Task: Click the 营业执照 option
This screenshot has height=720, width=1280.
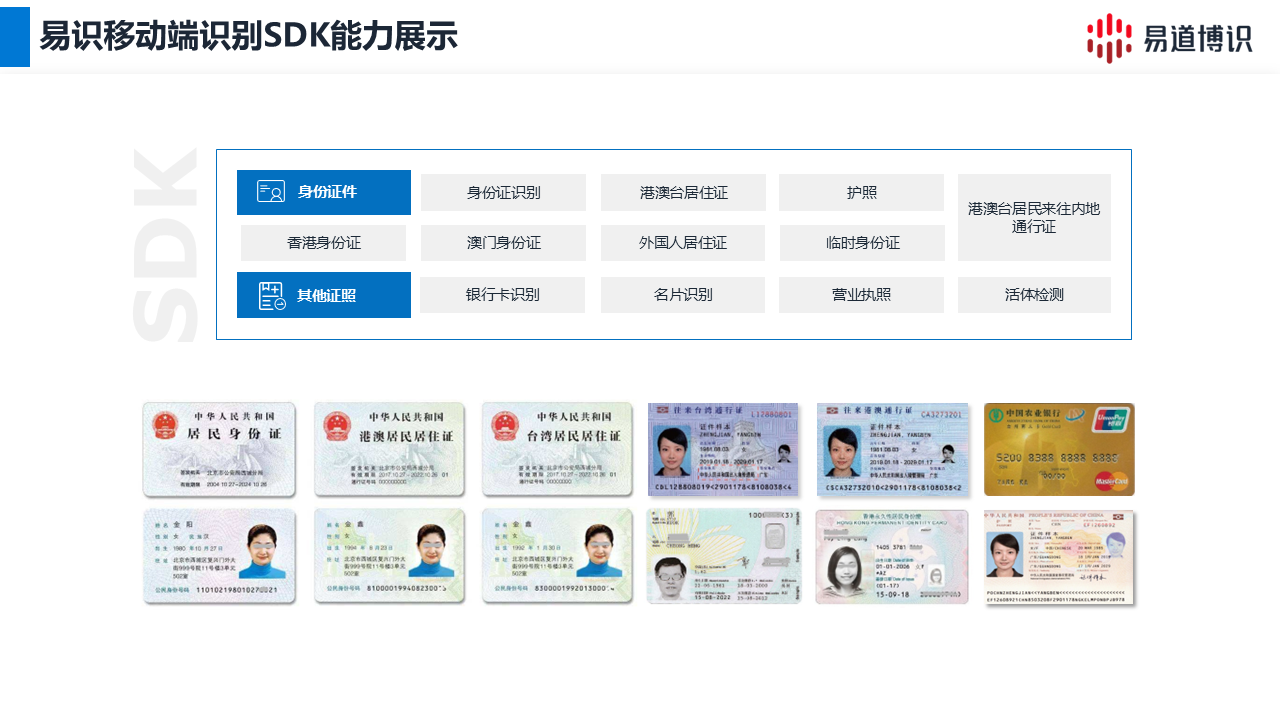Action: (x=861, y=295)
